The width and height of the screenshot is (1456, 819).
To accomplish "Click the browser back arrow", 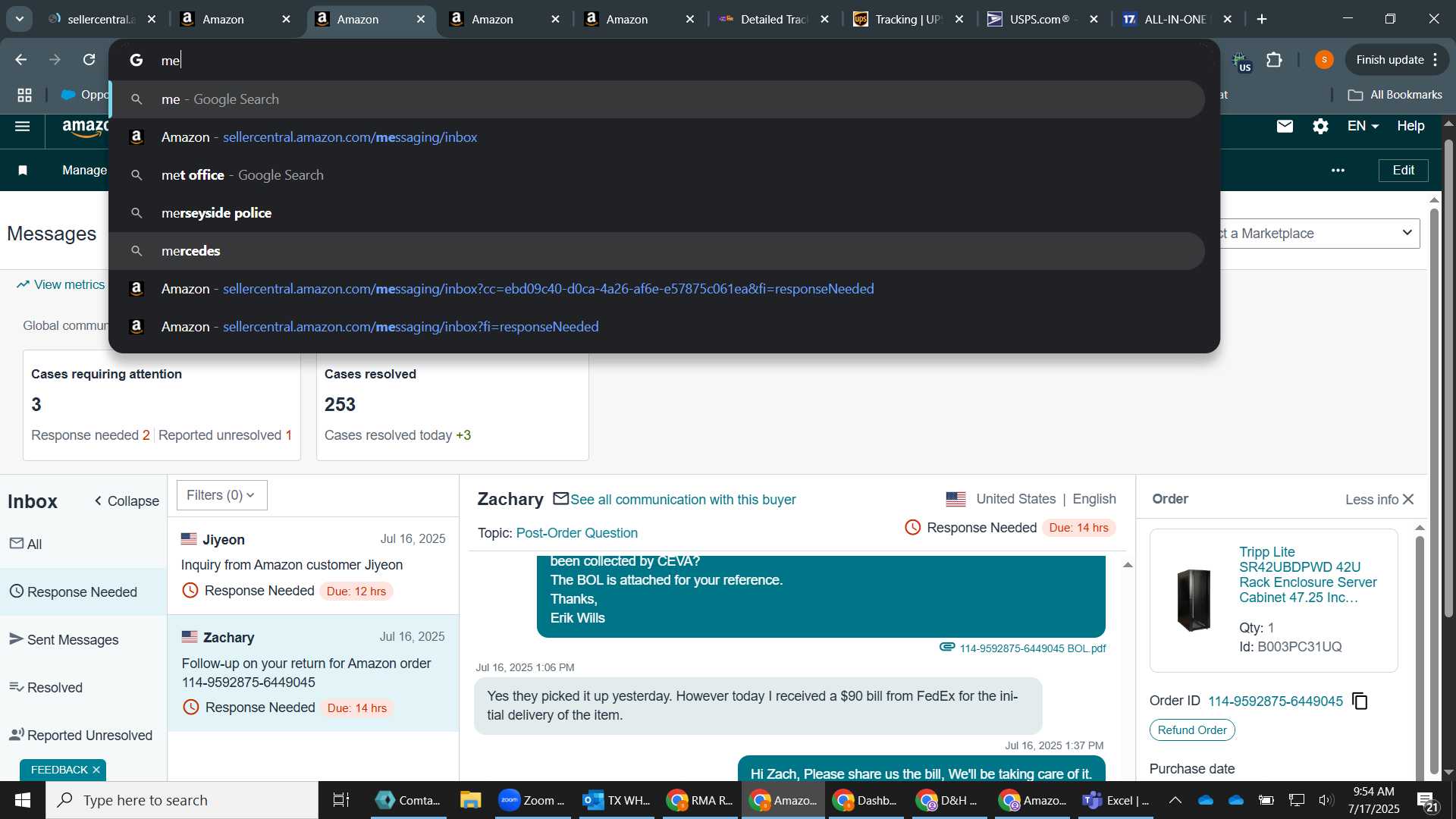I will point(20,60).
